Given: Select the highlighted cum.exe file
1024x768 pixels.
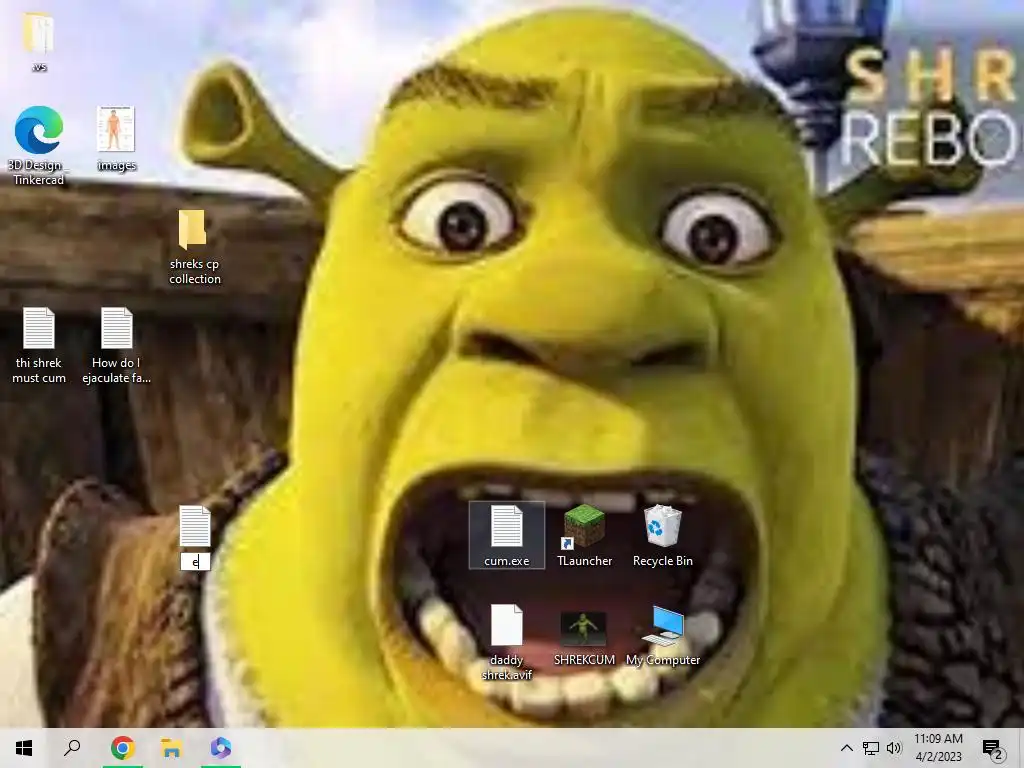Looking at the screenshot, I should pyautogui.click(x=507, y=536).
